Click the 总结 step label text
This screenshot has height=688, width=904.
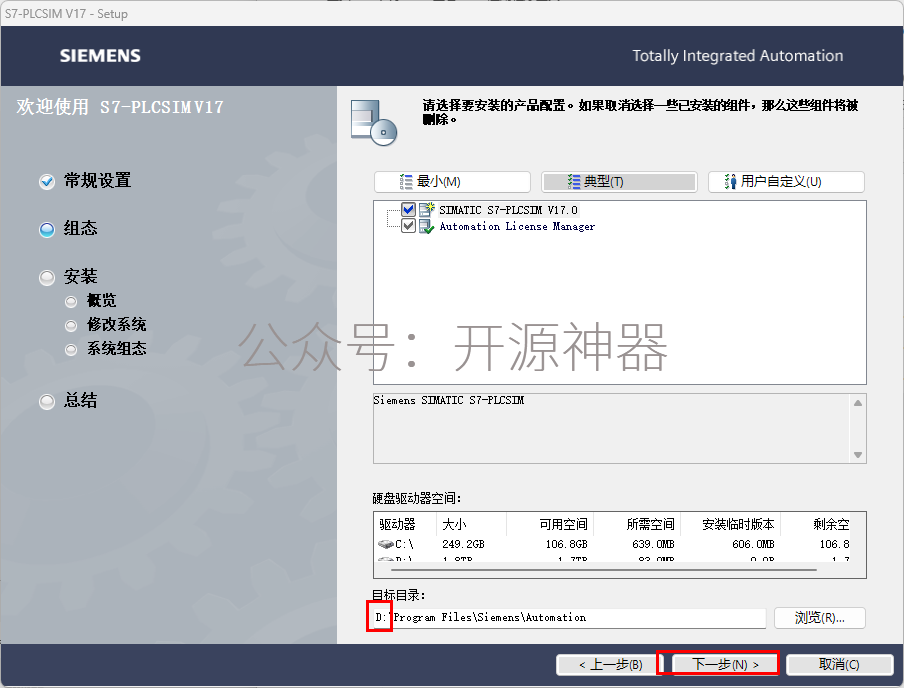81,401
